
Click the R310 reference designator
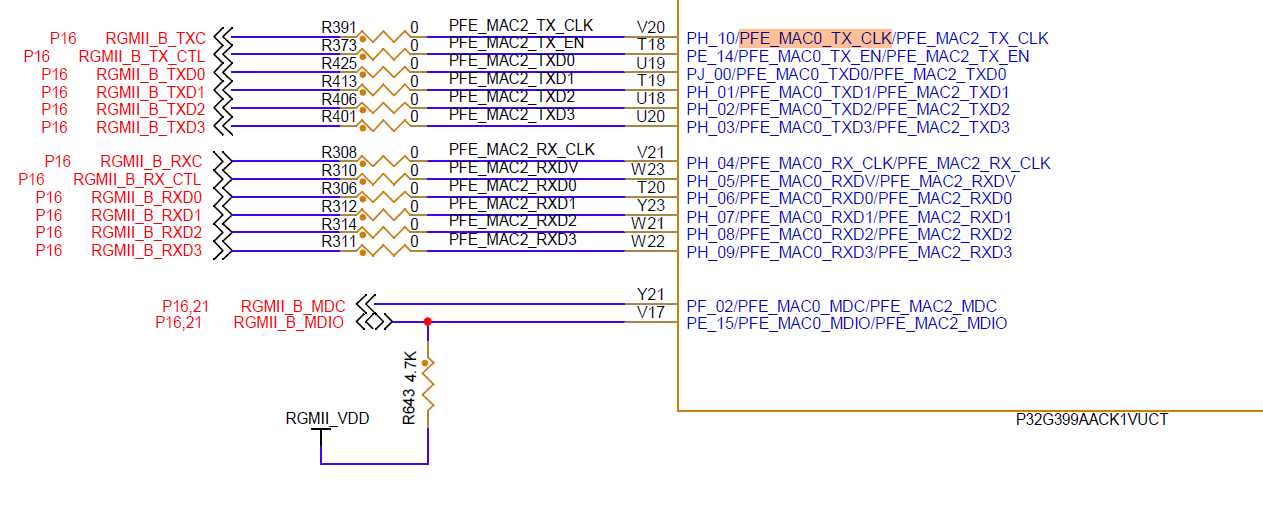[339, 170]
